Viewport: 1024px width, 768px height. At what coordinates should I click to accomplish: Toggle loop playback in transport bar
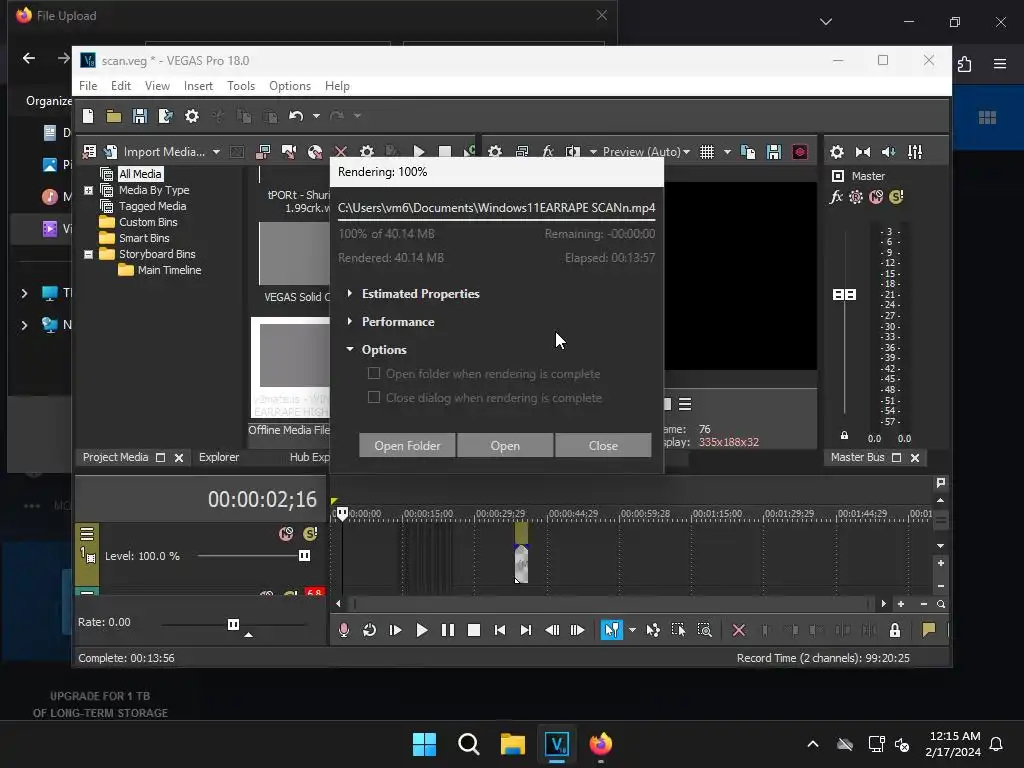point(369,630)
